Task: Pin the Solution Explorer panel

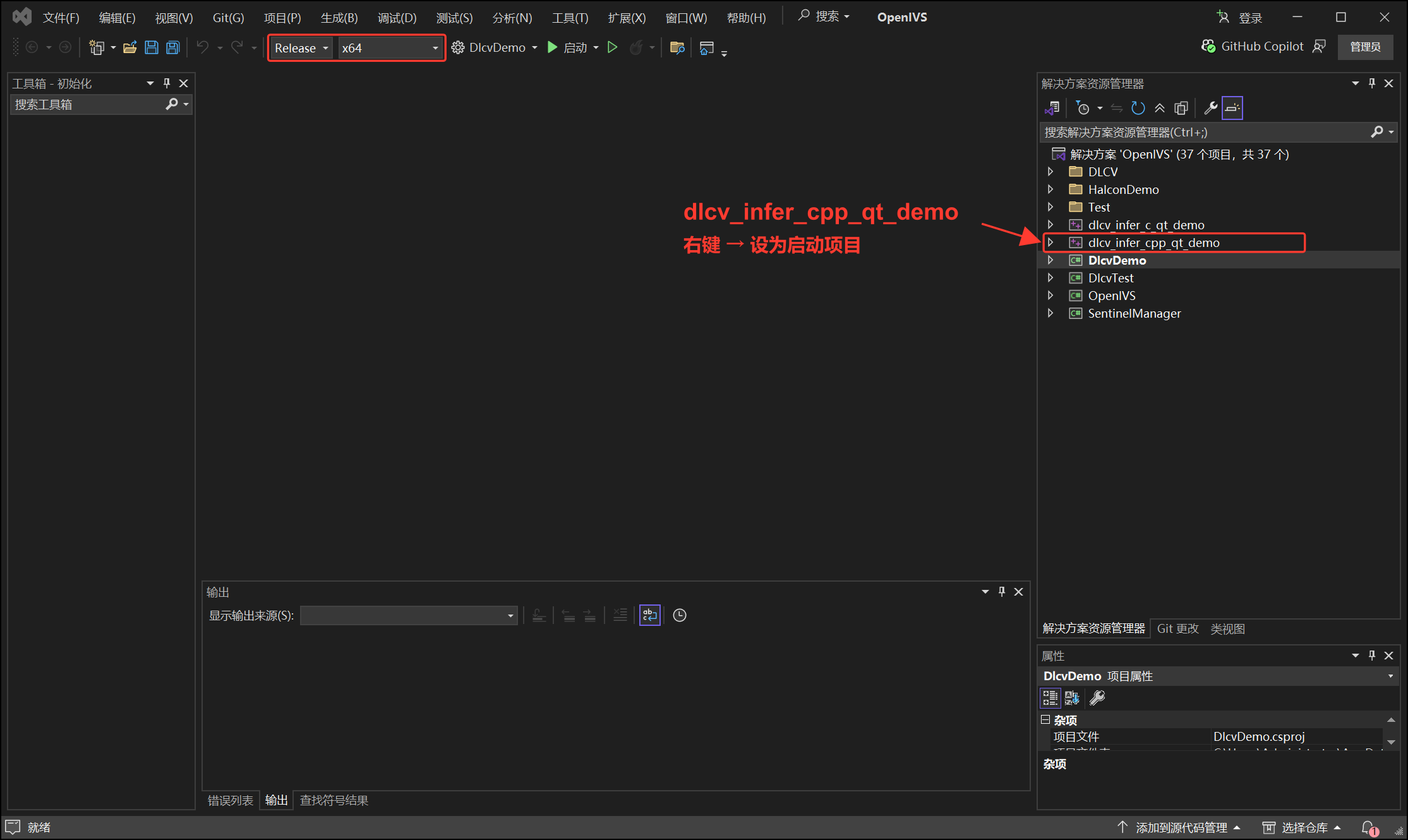Action: point(1372,83)
